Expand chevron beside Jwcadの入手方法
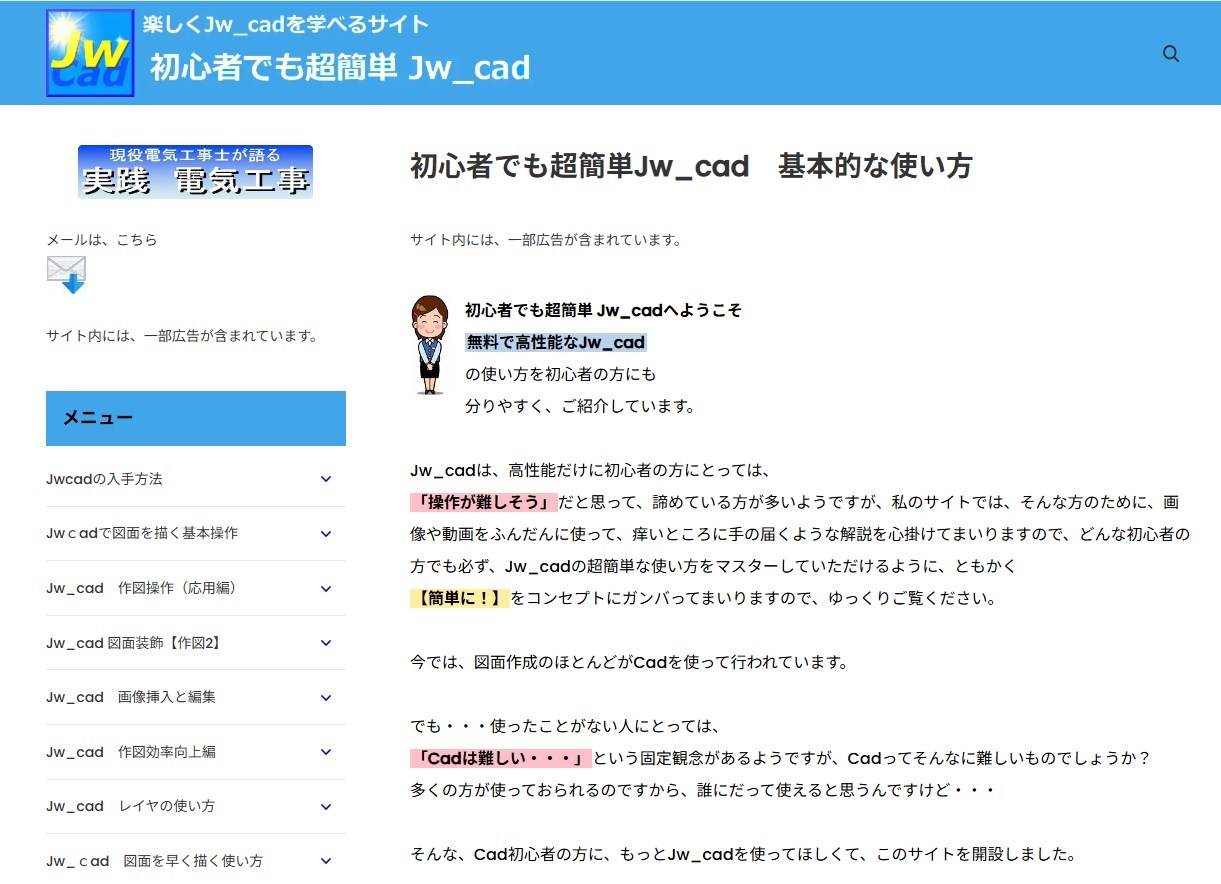This screenshot has height=884, width=1221. click(x=326, y=479)
